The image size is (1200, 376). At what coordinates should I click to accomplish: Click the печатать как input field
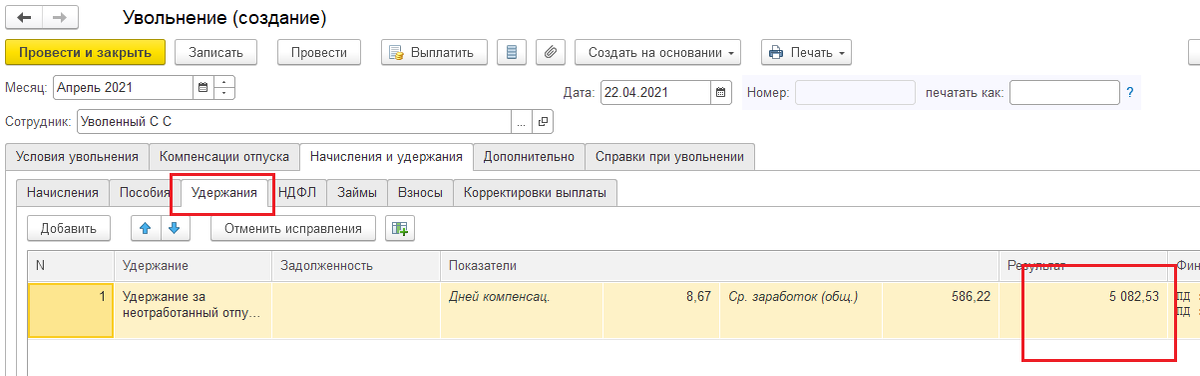click(1064, 93)
